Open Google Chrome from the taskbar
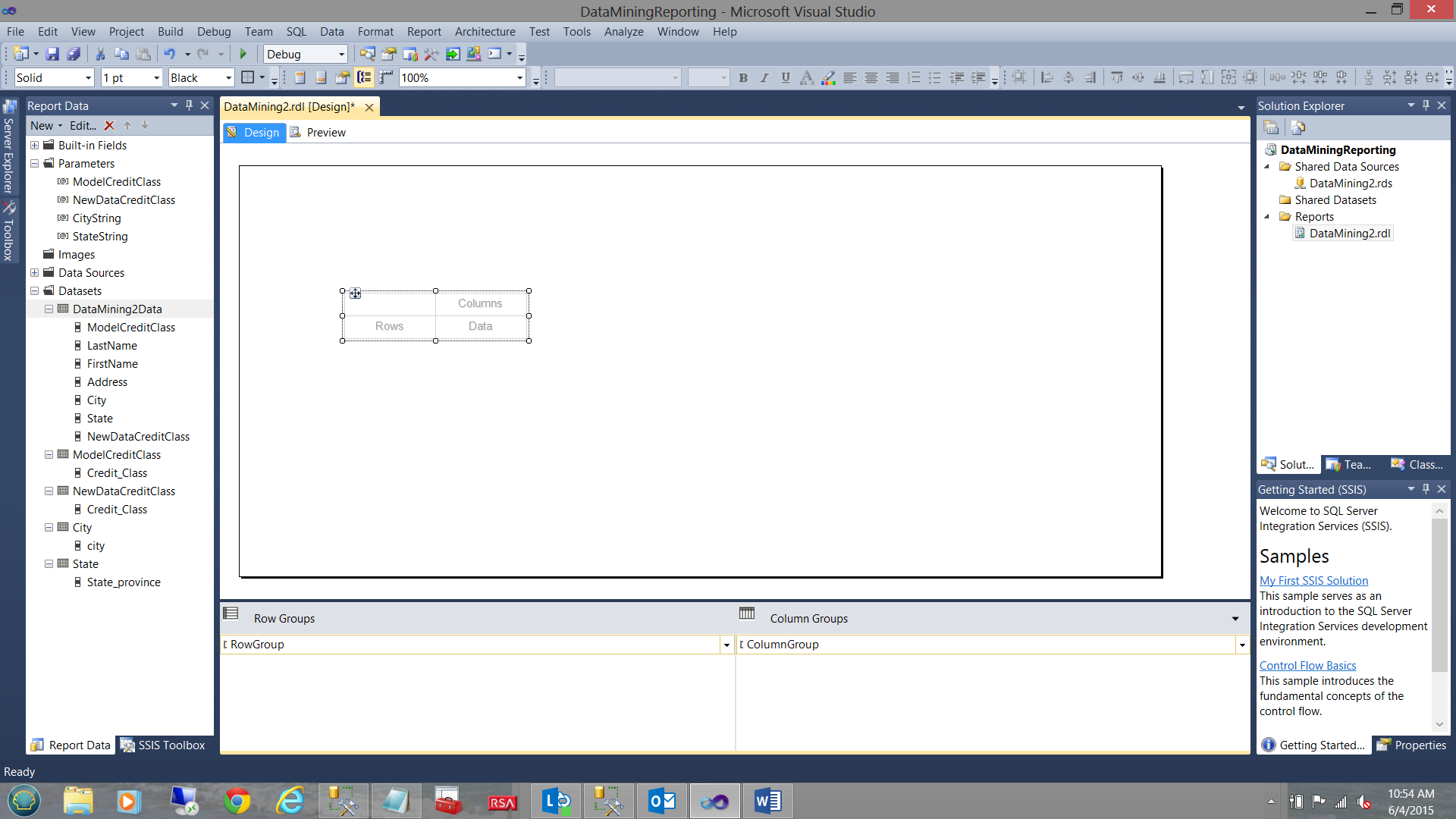The width and height of the screenshot is (1456, 819). pos(237,801)
